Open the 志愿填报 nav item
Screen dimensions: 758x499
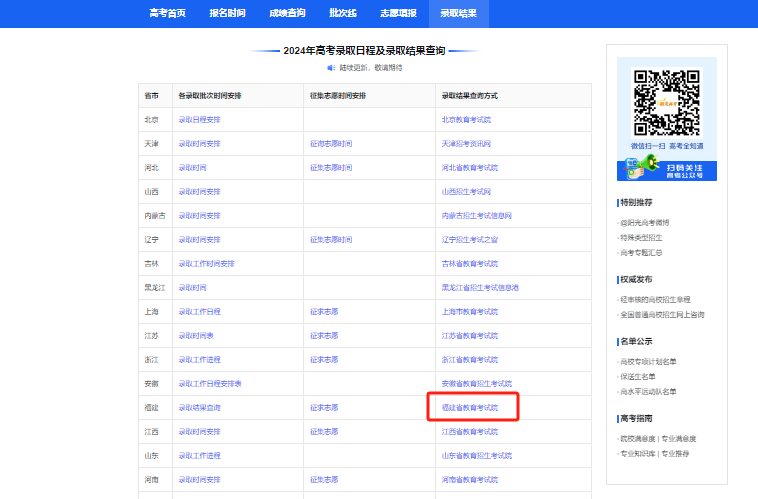click(x=398, y=13)
